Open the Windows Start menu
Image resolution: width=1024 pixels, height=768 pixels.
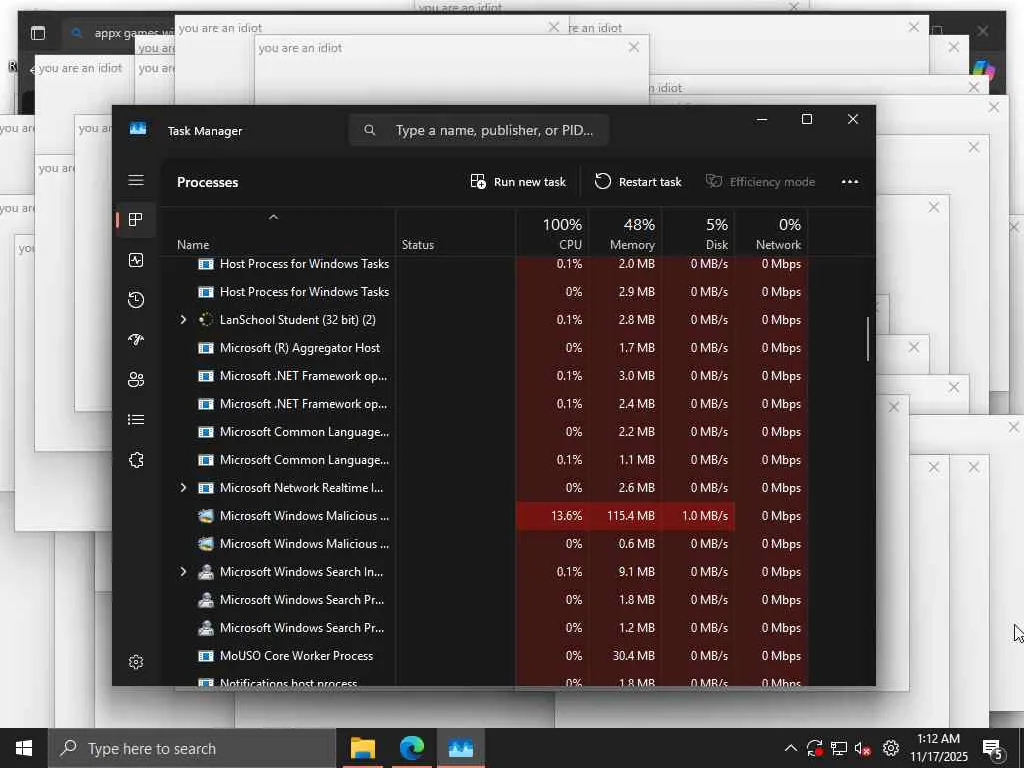24,748
